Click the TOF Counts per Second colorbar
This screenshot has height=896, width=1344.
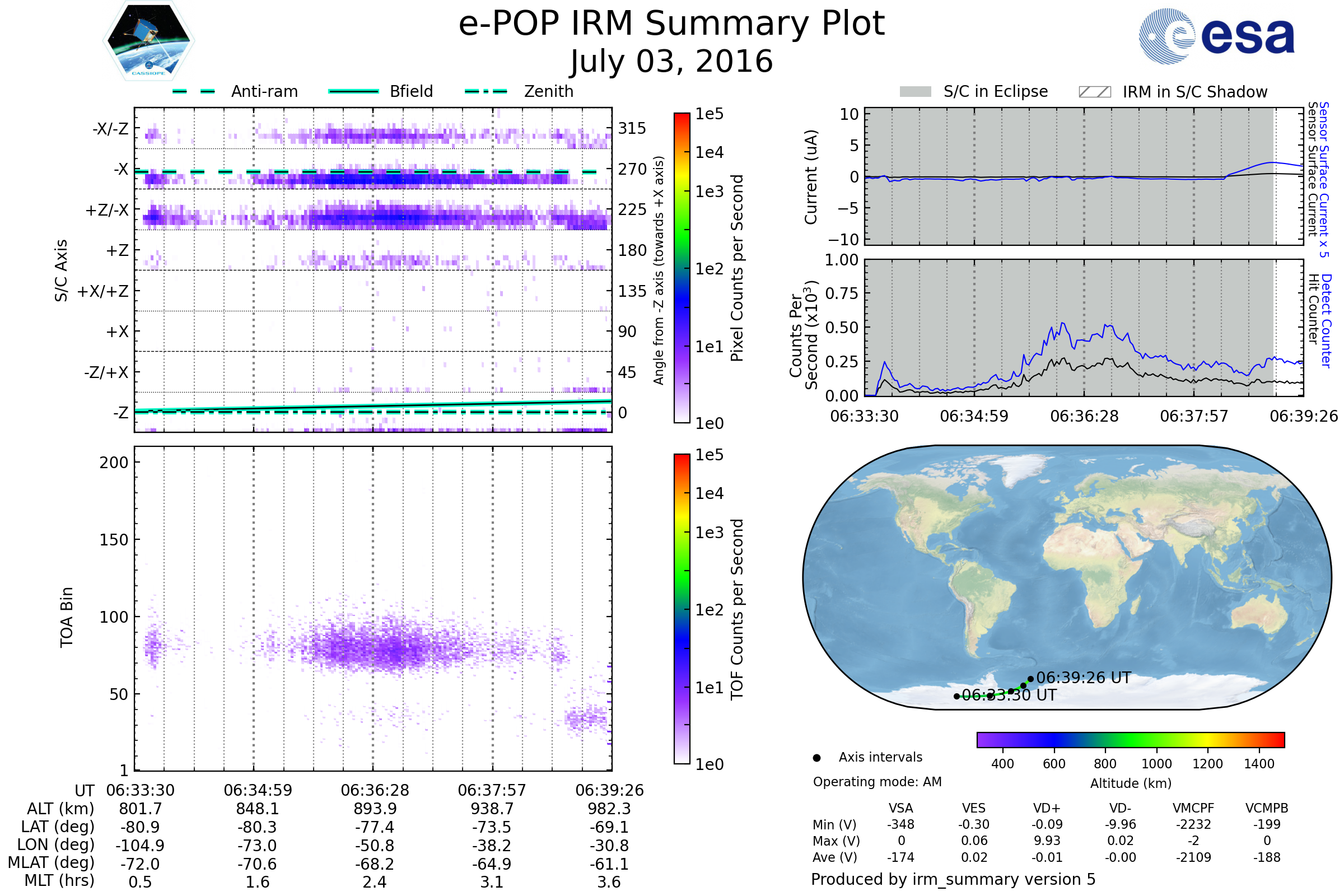tap(682, 609)
